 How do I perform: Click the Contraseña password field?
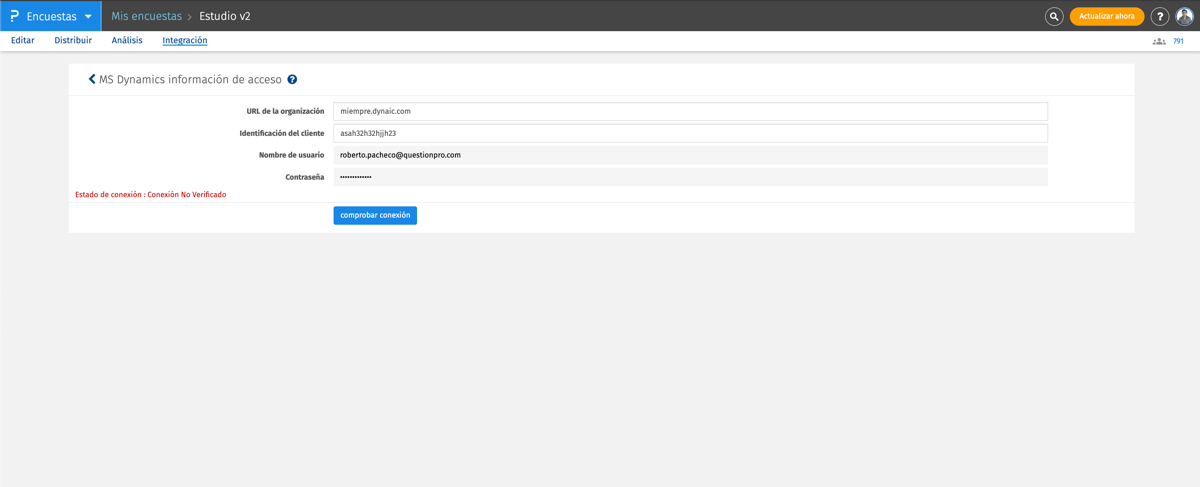tap(690, 177)
